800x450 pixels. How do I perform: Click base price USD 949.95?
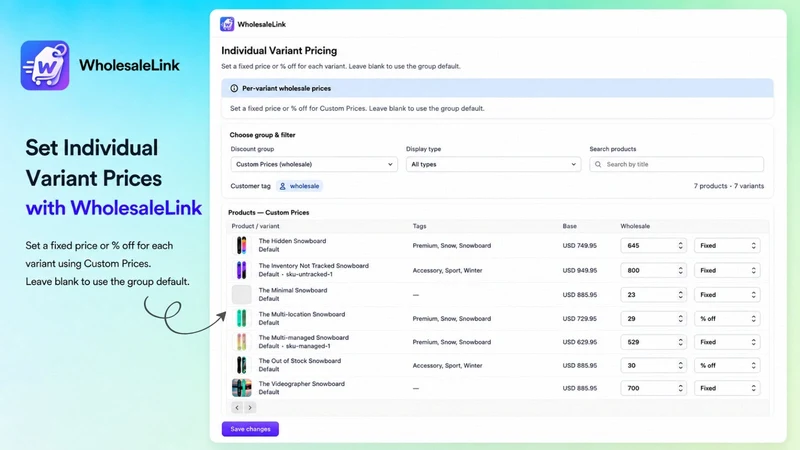click(580, 270)
